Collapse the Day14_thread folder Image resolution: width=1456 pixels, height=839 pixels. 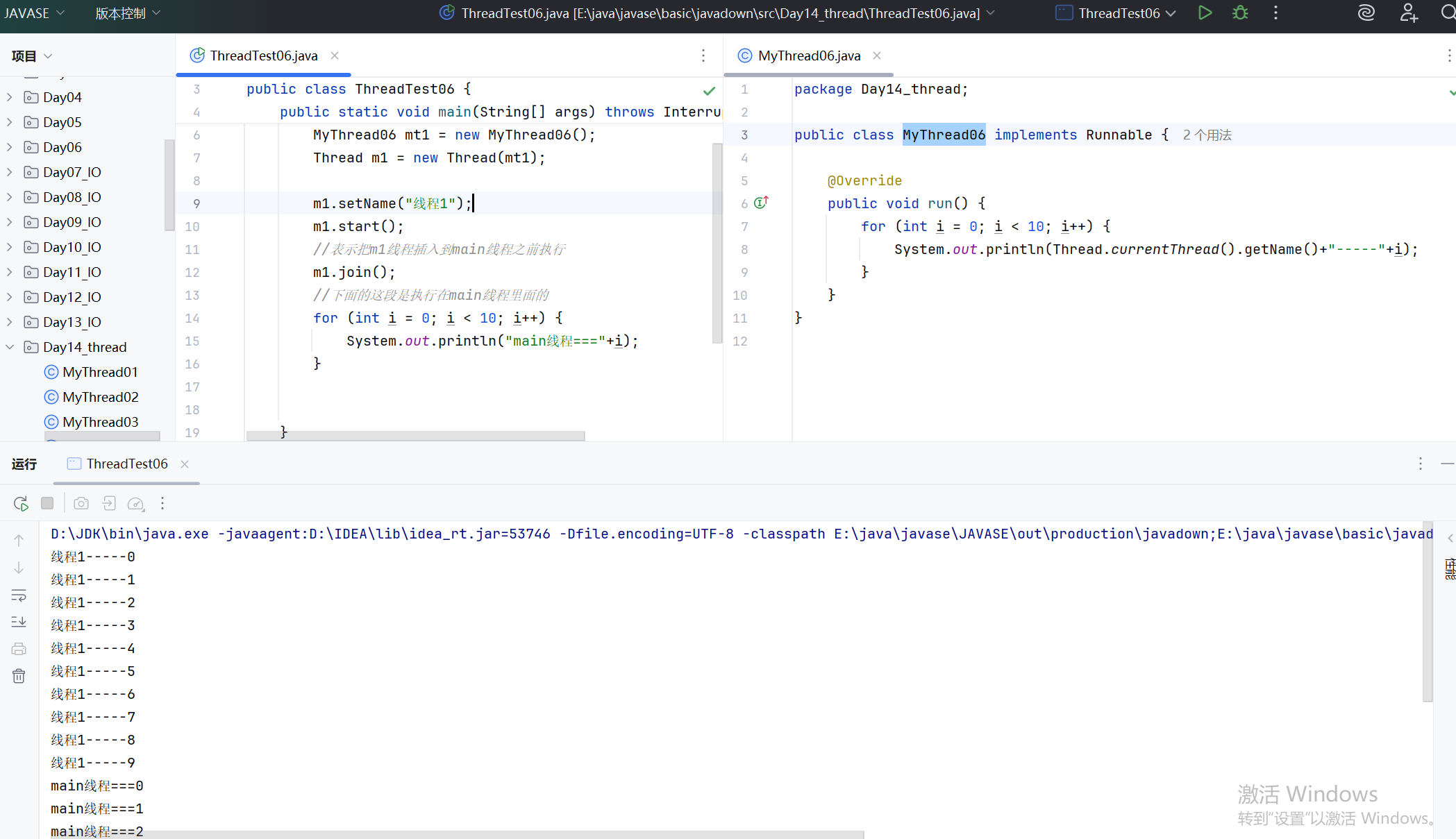pyautogui.click(x=10, y=347)
